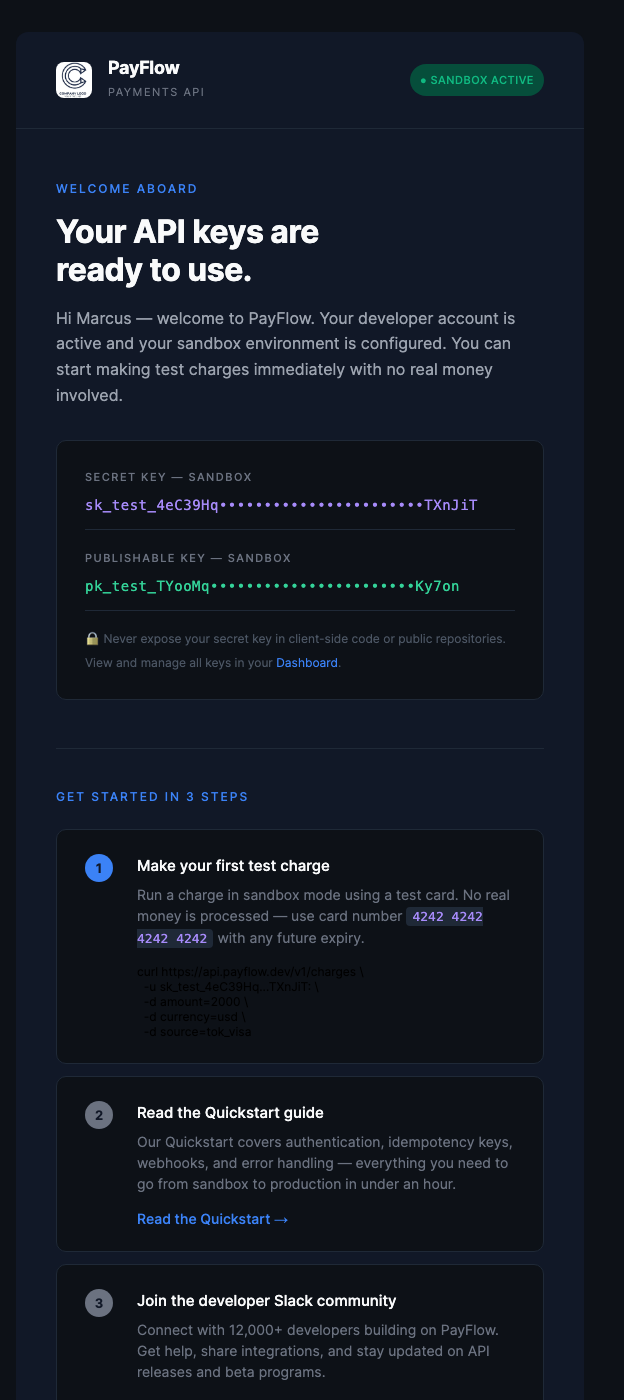Click the company logomark in the header
The height and width of the screenshot is (1400, 624).
(x=73, y=79)
